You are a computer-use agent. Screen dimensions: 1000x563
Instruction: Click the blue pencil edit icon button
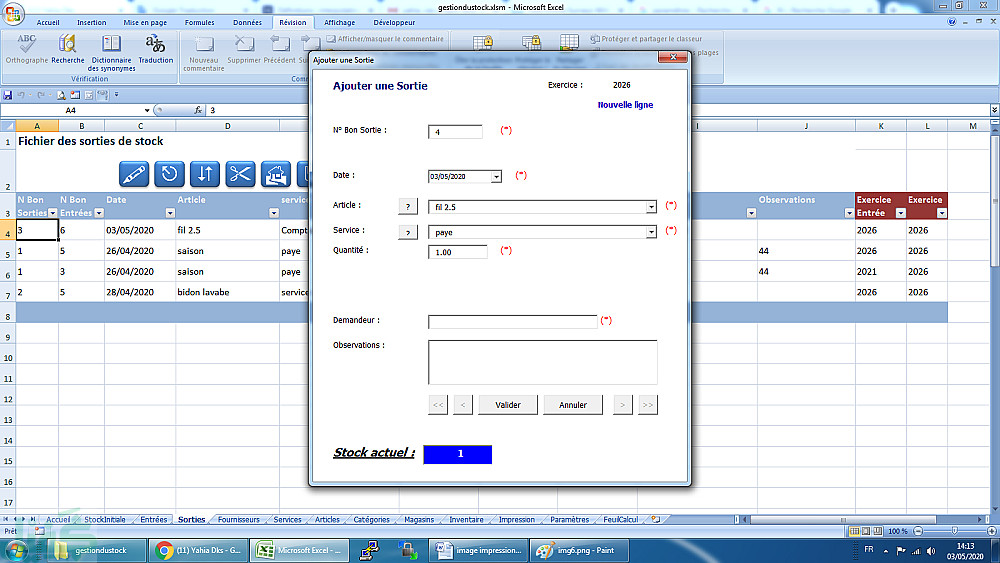pyautogui.click(x=134, y=174)
